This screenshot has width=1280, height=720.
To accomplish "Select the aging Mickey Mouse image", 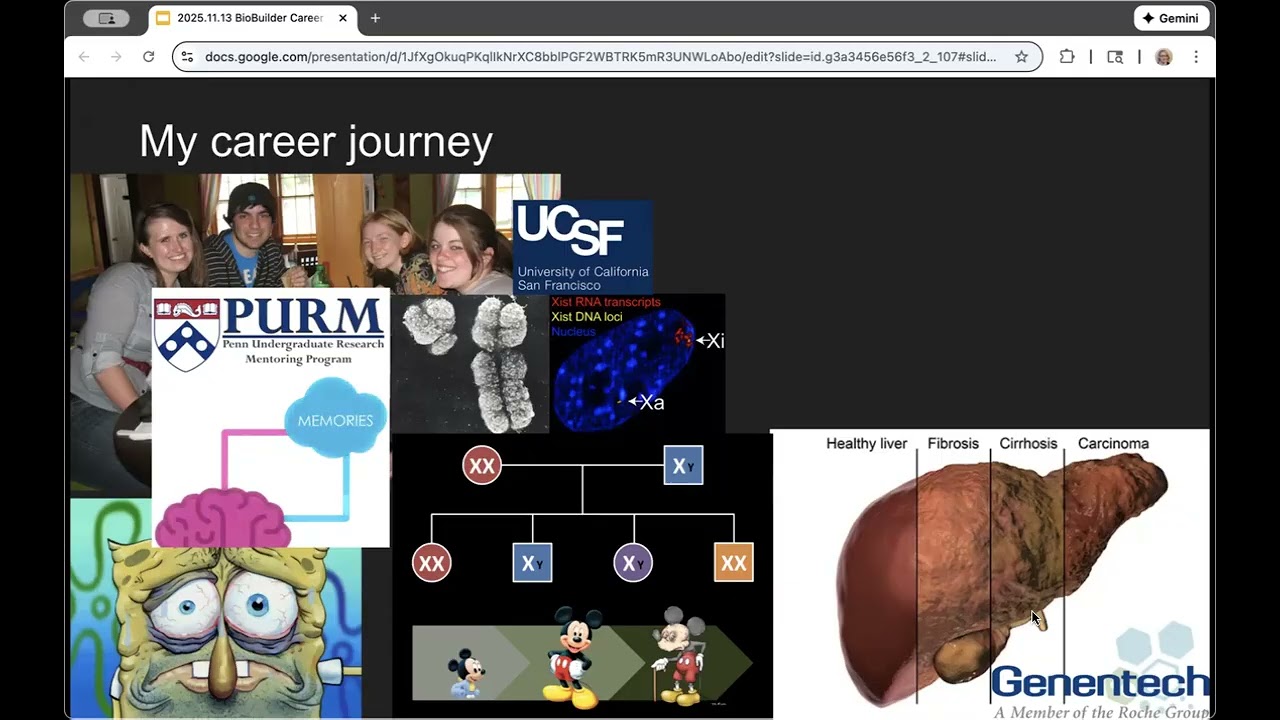I will coord(582,658).
